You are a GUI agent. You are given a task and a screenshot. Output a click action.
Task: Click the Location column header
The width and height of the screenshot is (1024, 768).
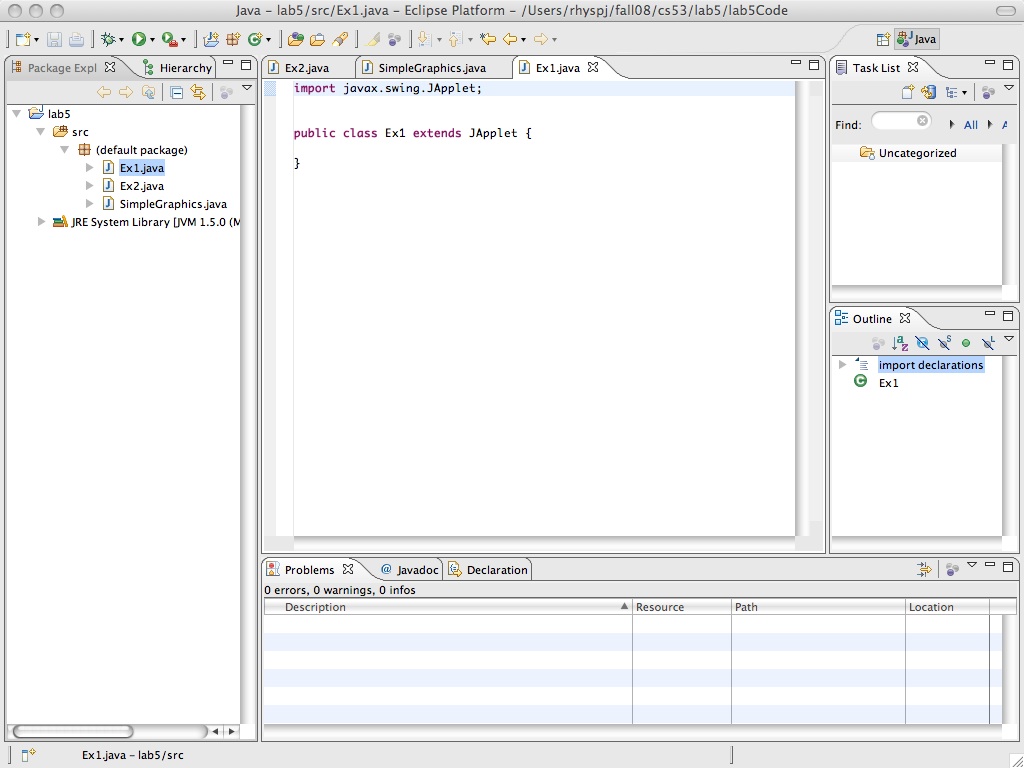click(x=948, y=607)
